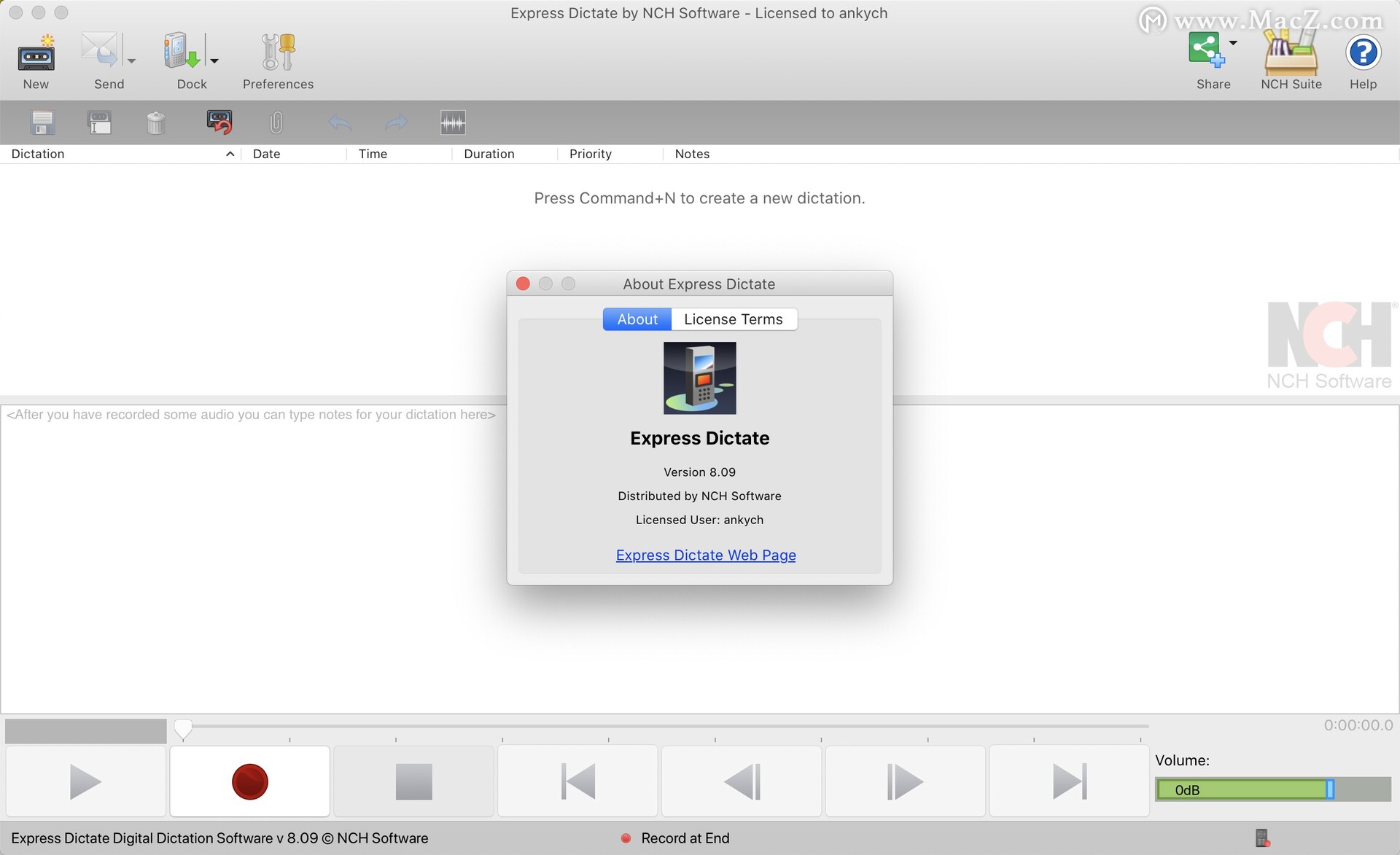Open Preferences tools icon
Screen dimensions: 1400x855
[278, 52]
